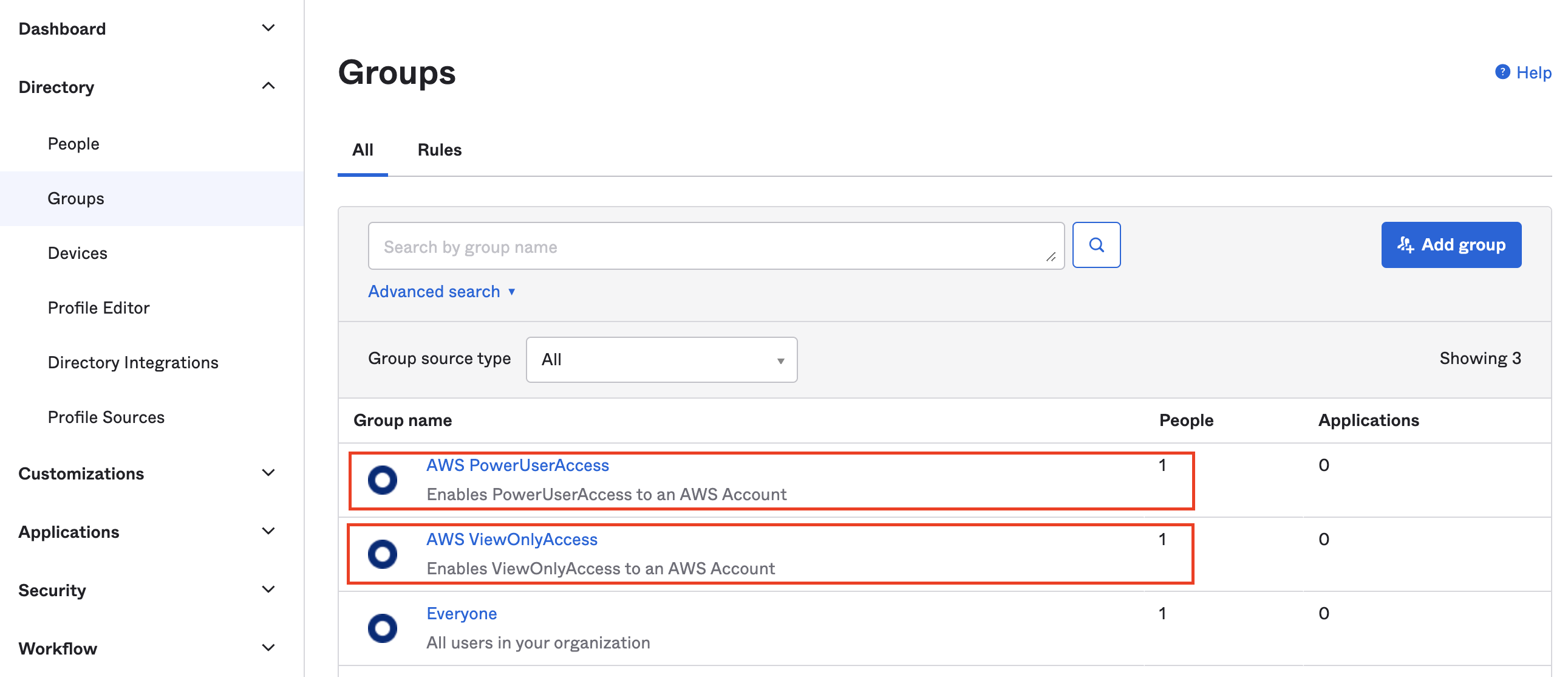Click the Group name column header
Viewport: 1568px width, 677px height.
(x=403, y=421)
